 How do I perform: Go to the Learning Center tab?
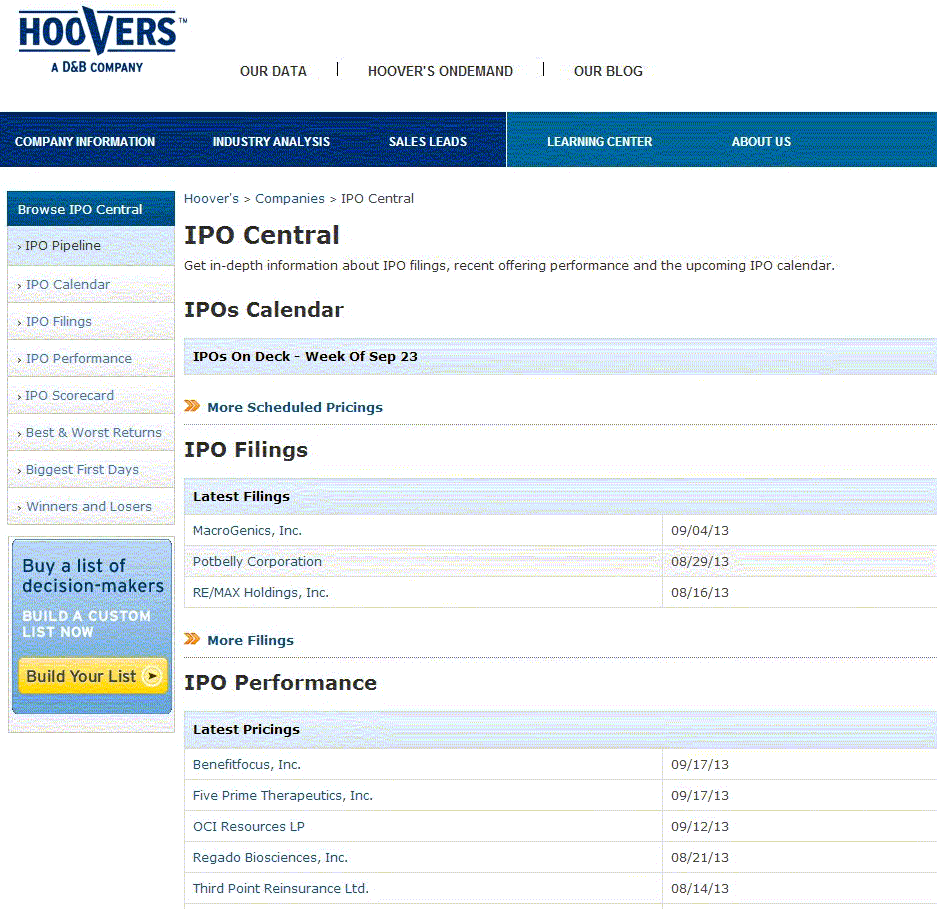coord(599,142)
